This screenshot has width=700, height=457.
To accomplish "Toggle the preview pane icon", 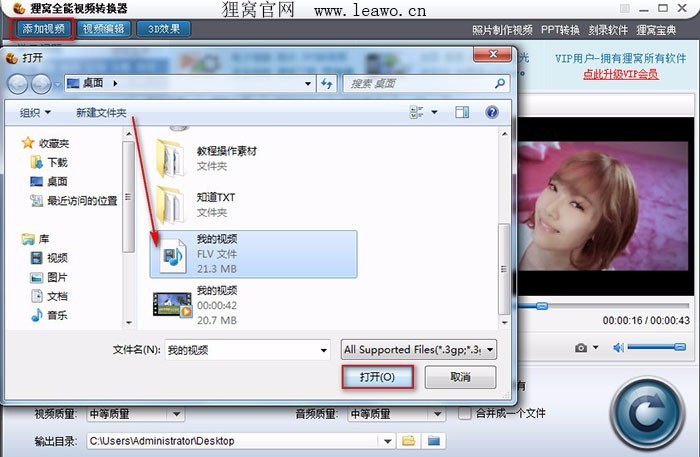I will pyautogui.click(x=462, y=112).
